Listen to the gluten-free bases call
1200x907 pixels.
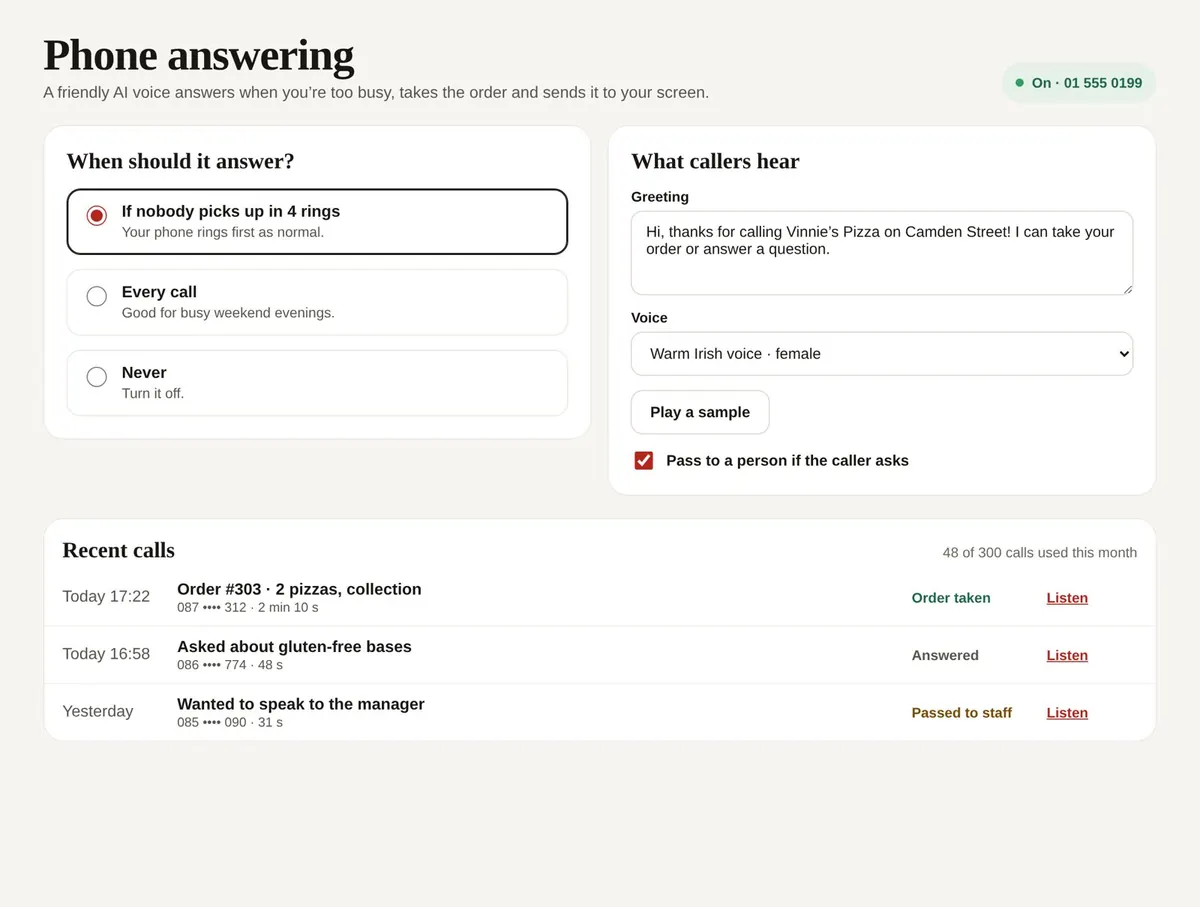(1067, 656)
